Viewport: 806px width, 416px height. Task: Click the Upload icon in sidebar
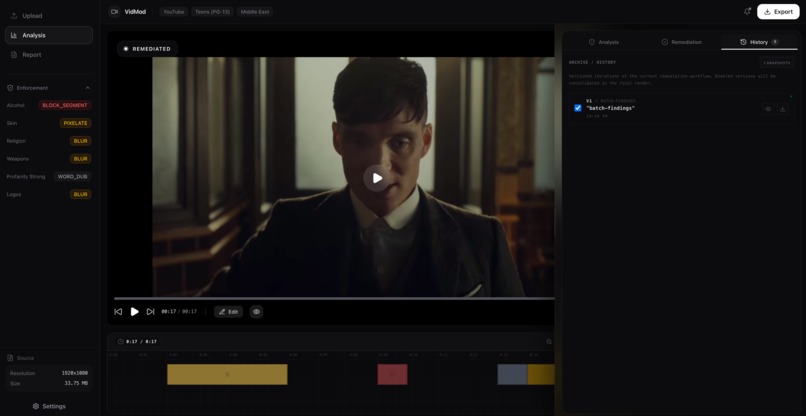(x=14, y=16)
